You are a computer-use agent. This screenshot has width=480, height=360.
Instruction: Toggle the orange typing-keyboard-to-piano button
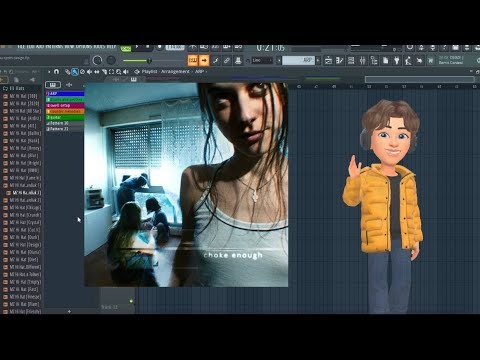click(193, 61)
